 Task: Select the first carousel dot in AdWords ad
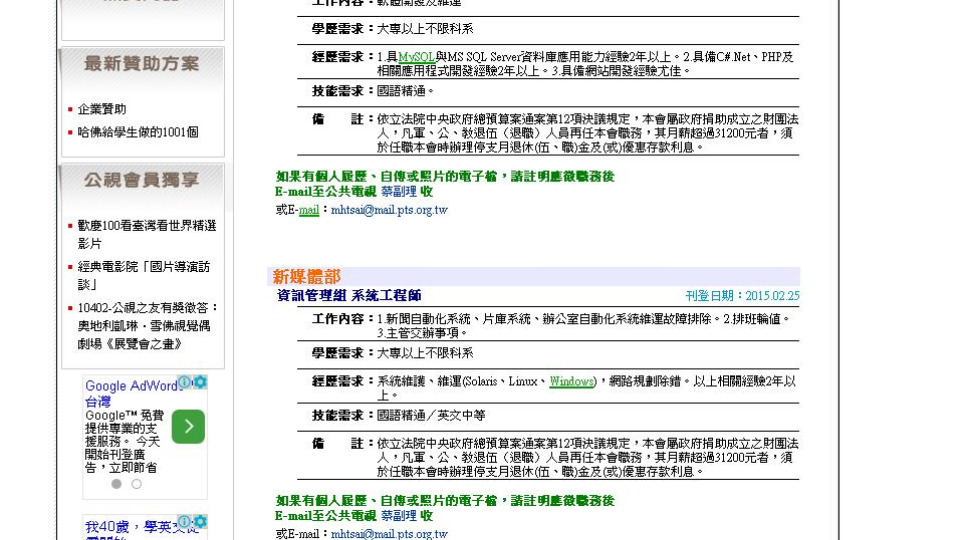tap(116, 484)
